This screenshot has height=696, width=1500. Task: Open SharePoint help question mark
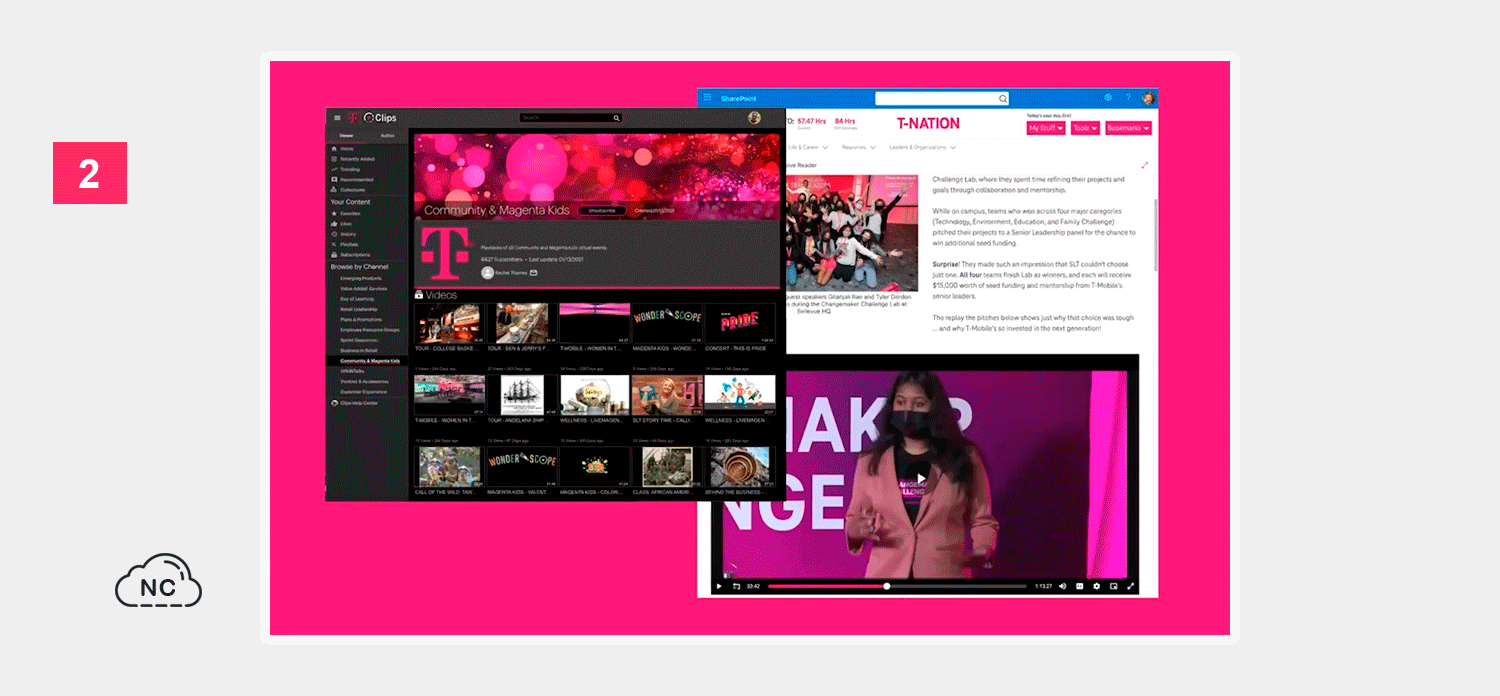(x=1128, y=98)
